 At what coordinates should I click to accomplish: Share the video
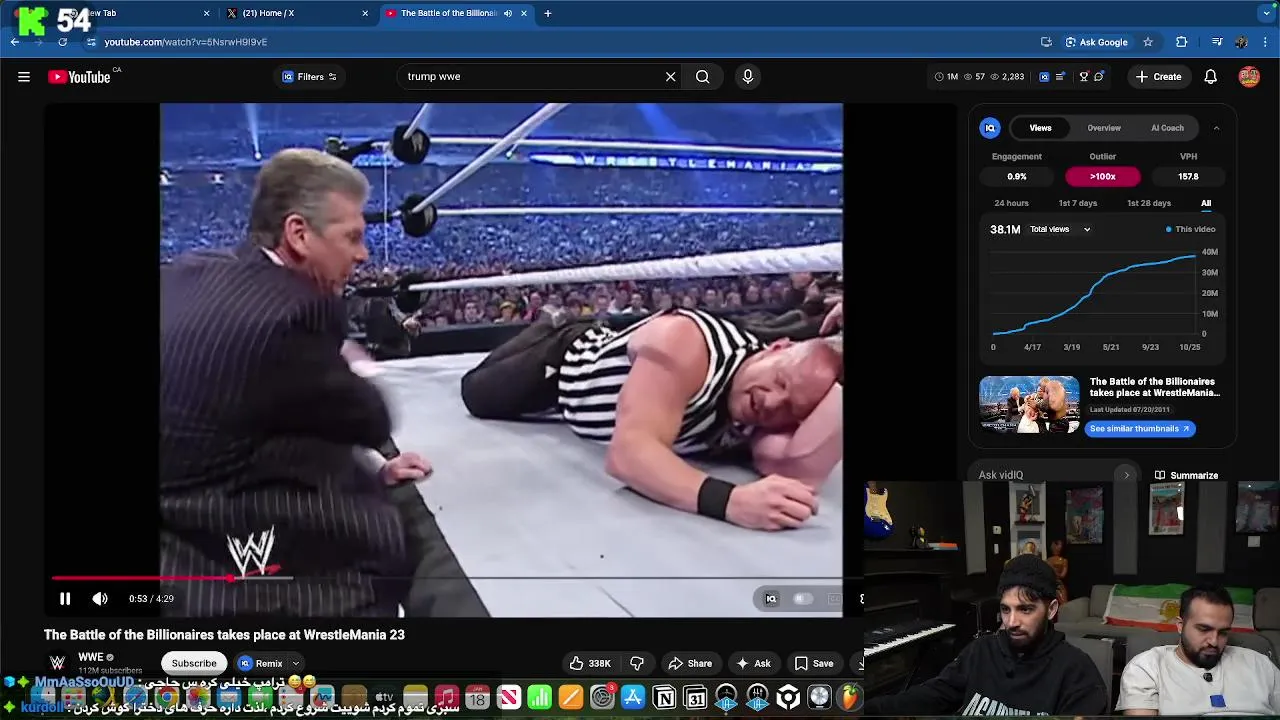point(690,663)
